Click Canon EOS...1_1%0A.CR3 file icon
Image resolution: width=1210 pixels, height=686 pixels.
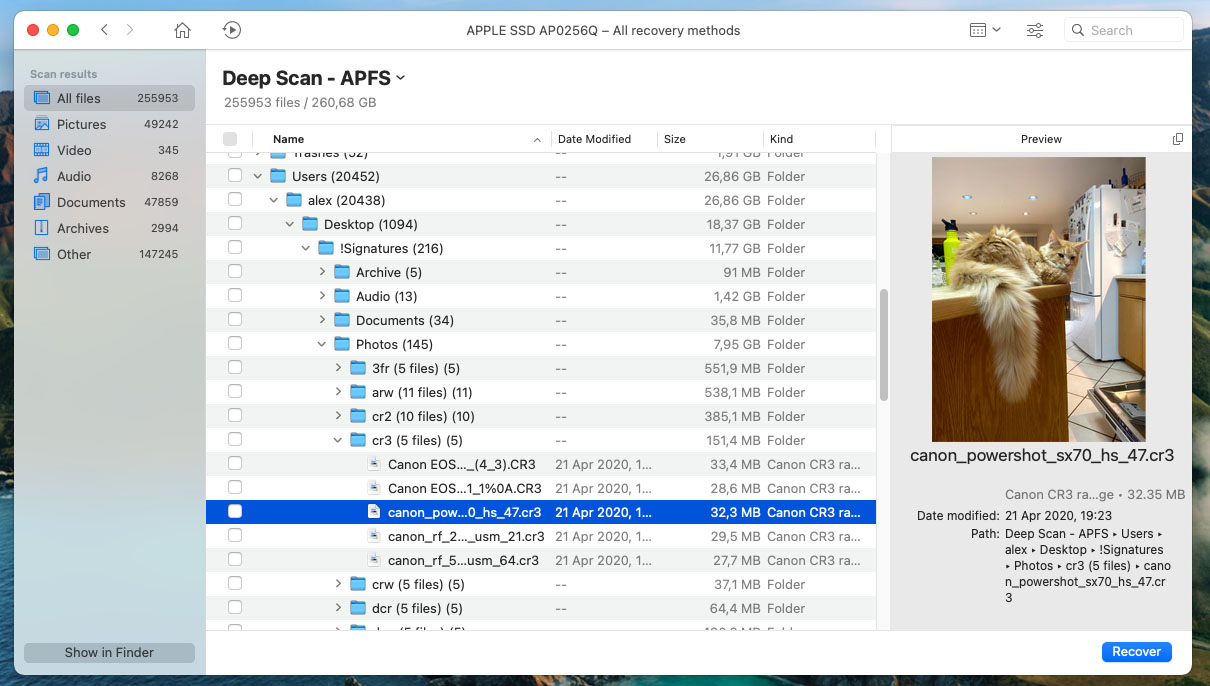pyautogui.click(x=374, y=488)
